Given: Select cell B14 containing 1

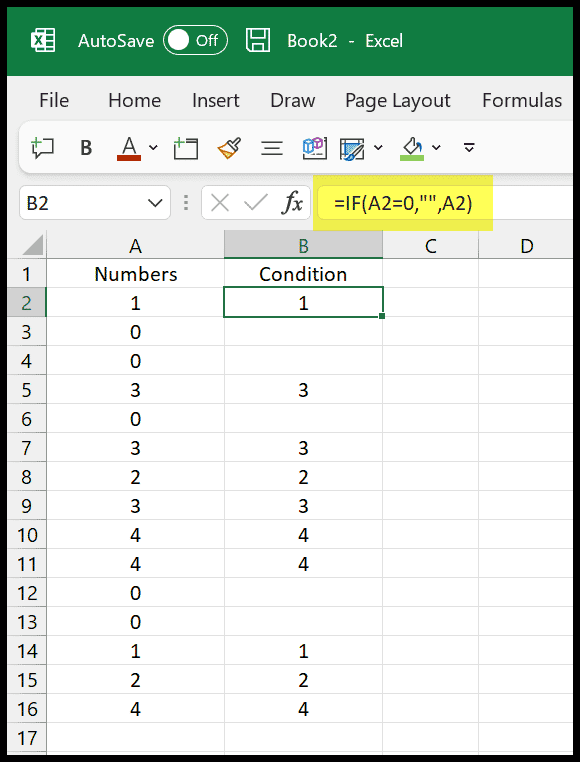Looking at the screenshot, I should [303, 651].
